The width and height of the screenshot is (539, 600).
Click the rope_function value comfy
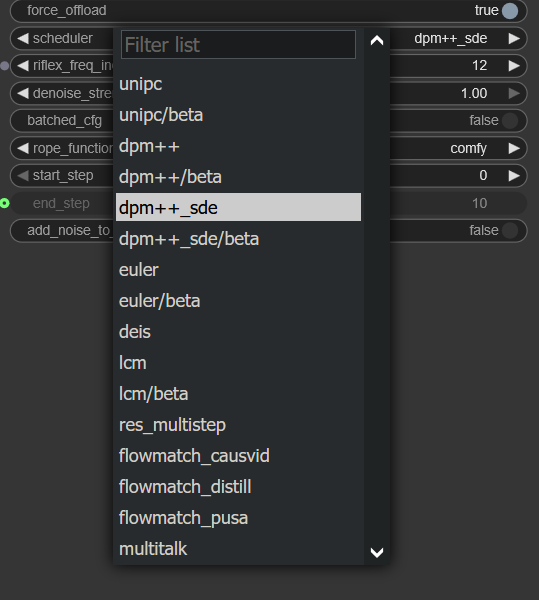click(x=468, y=148)
